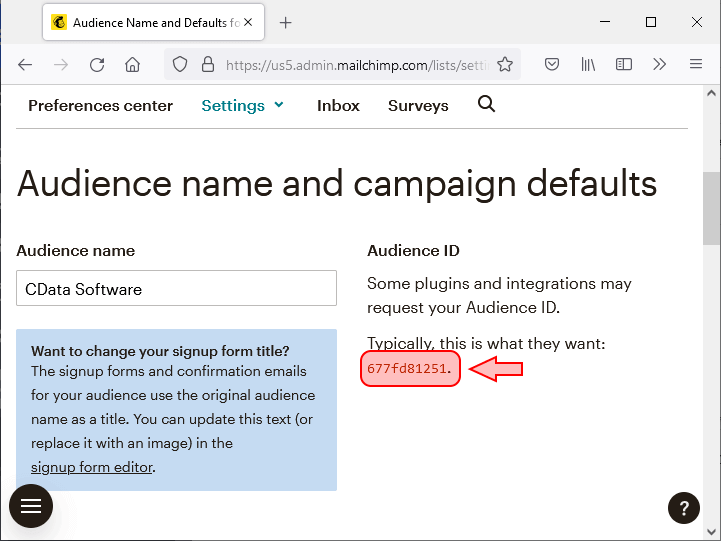The height and width of the screenshot is (541, 721).
Task: Follow the signup form editor link
Action: pyautogui.click(x=92, y=467)
